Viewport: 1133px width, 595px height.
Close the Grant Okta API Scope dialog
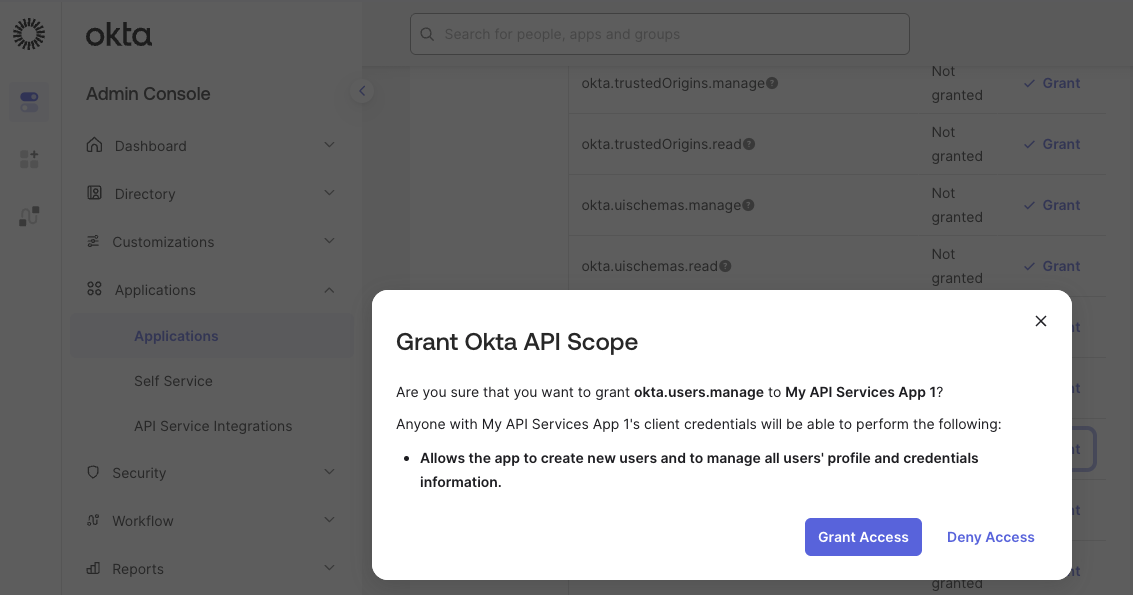1041,321
